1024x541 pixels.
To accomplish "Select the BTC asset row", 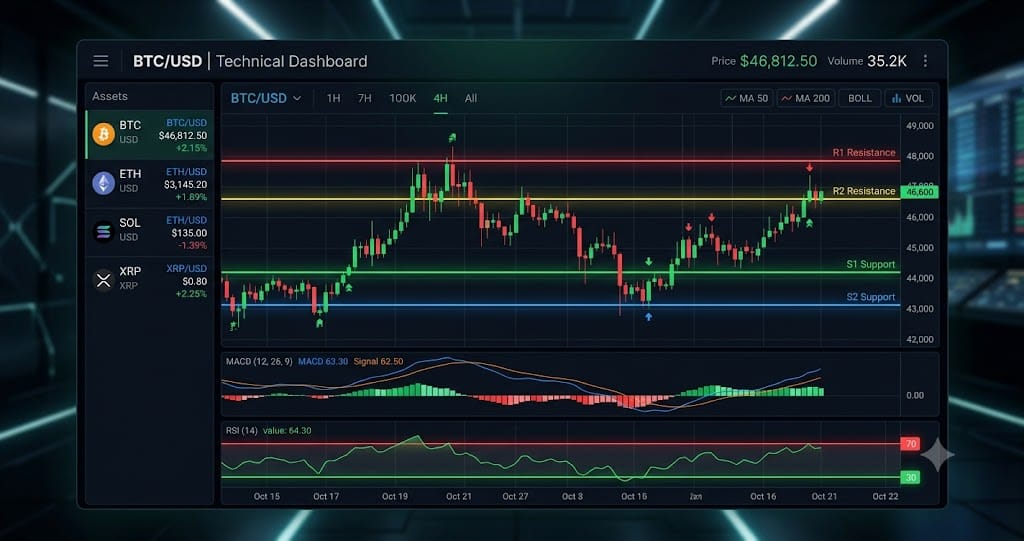I will point(150,135).
